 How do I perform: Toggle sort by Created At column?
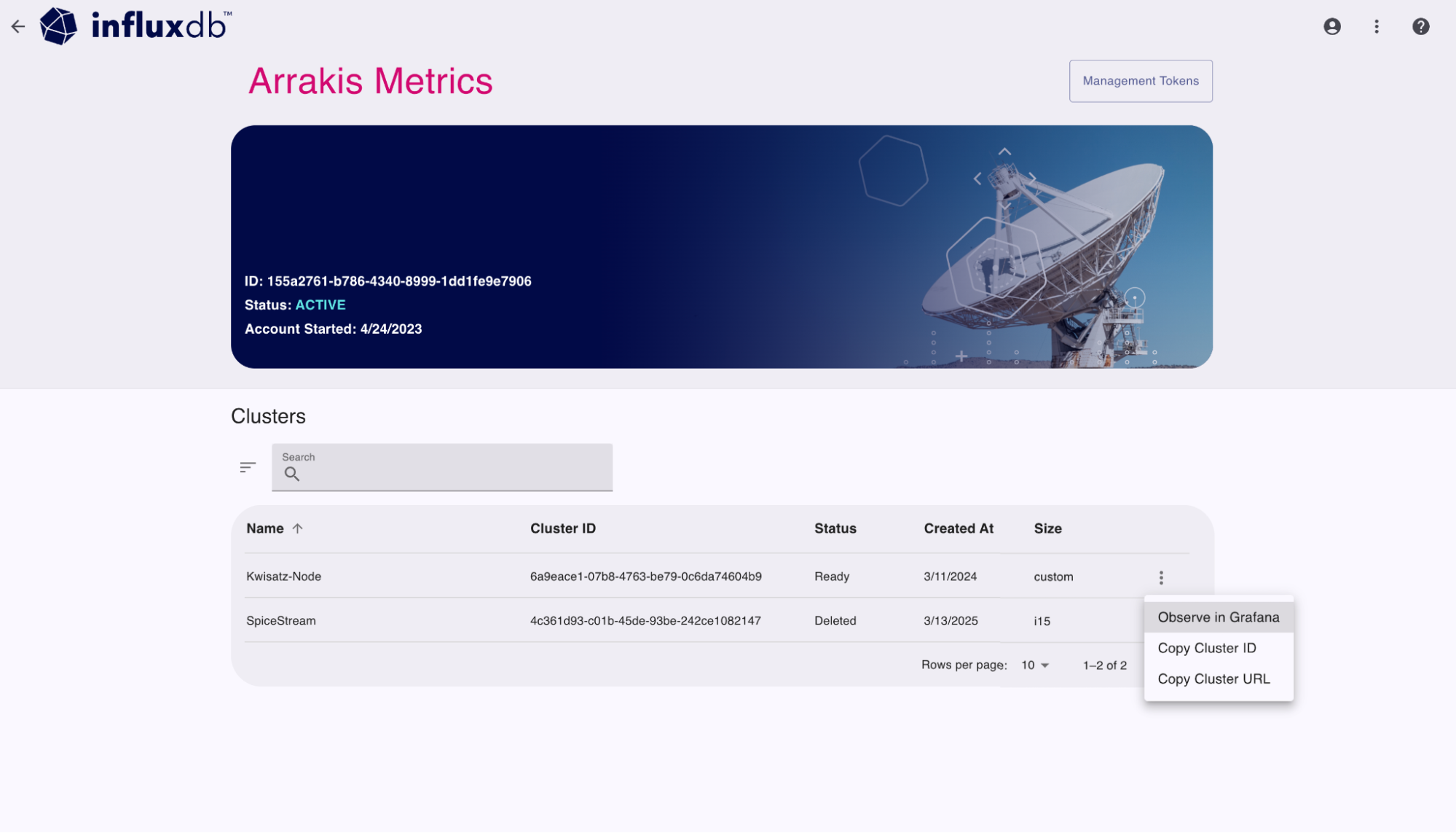point(959,528)
